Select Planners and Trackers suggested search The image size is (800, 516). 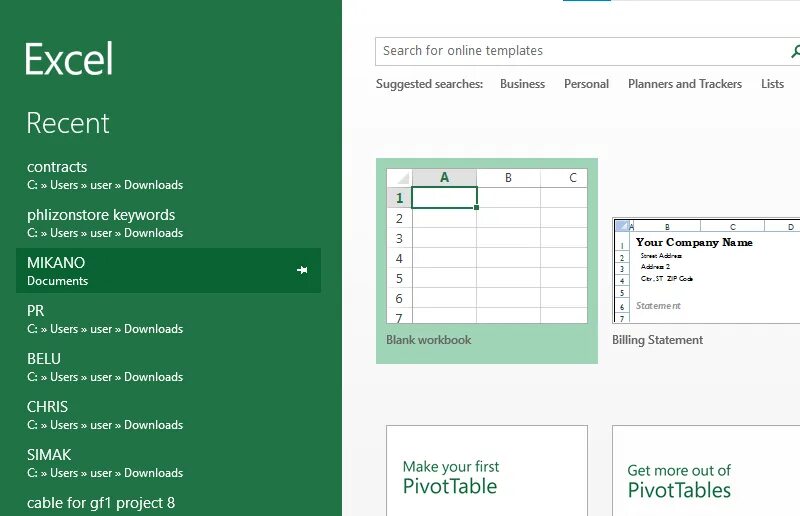tap(685, 84)
